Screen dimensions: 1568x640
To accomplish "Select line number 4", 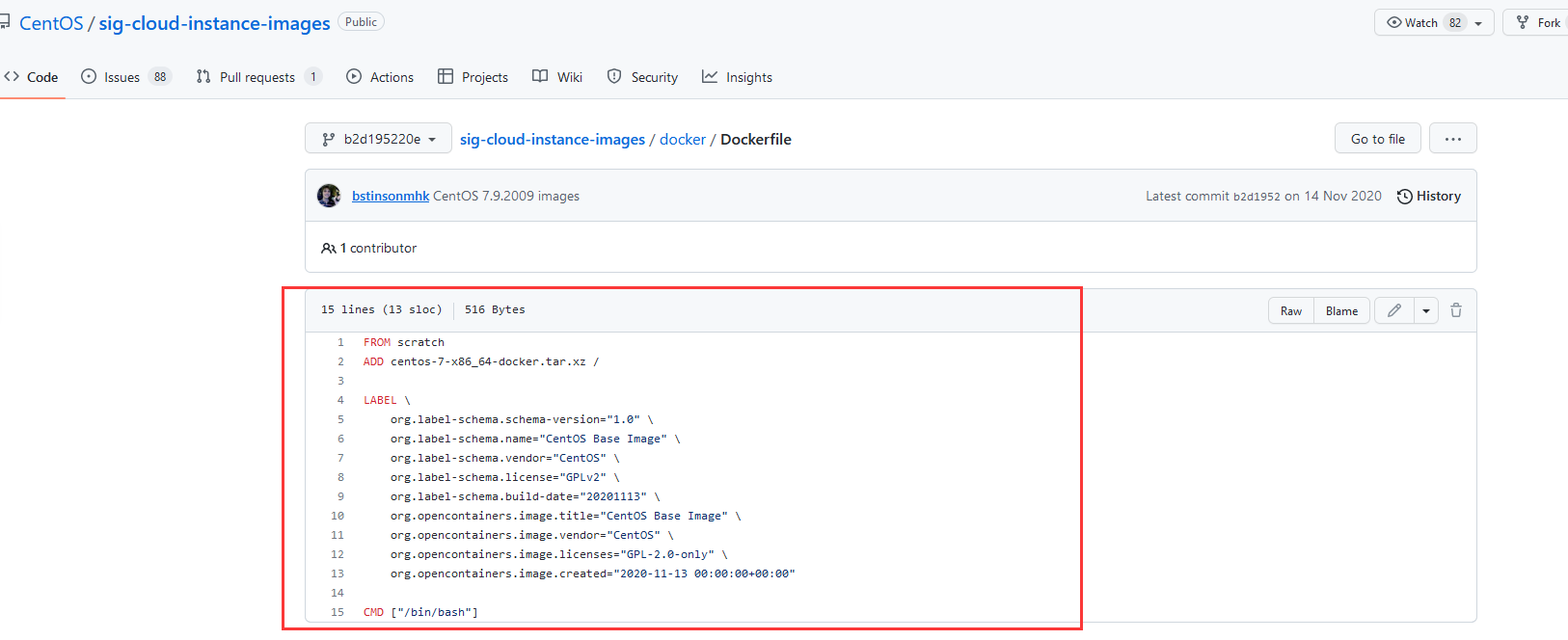I will (340, 400).
